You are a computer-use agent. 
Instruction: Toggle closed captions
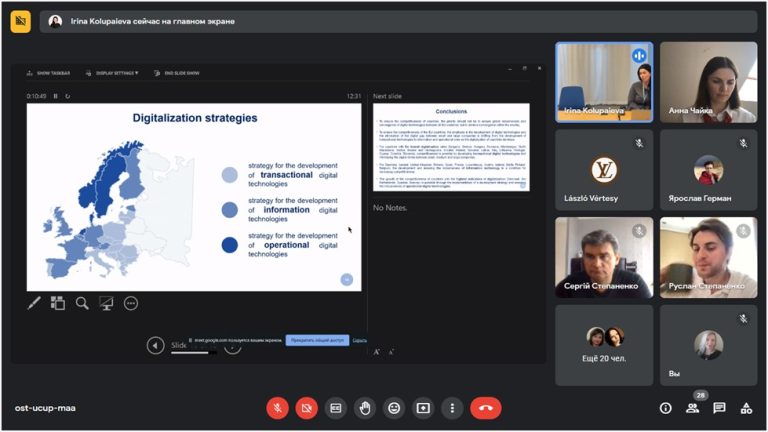point(336,408)
